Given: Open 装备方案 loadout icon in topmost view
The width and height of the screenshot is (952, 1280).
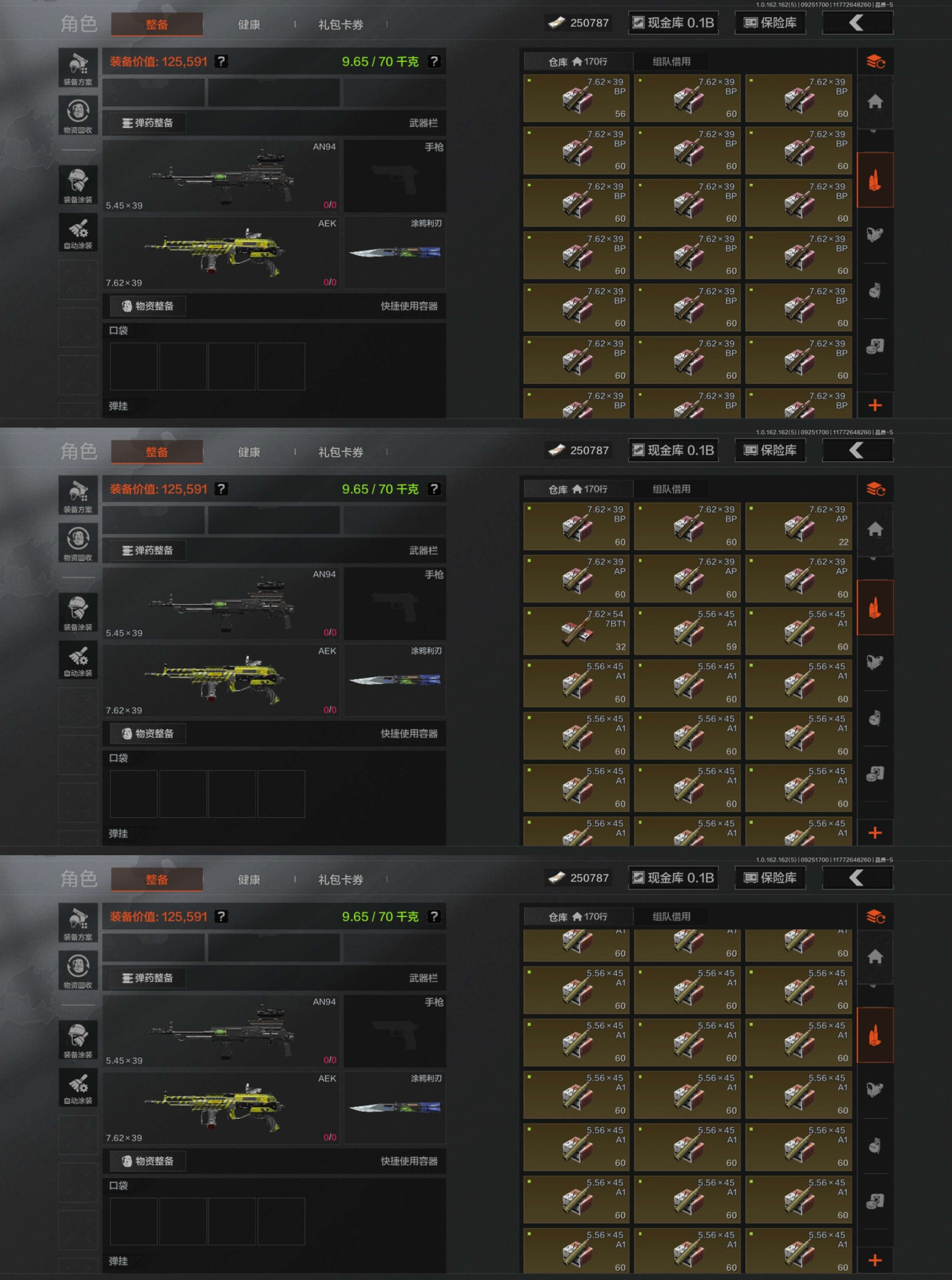Looking at the screenshot, I should [78, 68].
